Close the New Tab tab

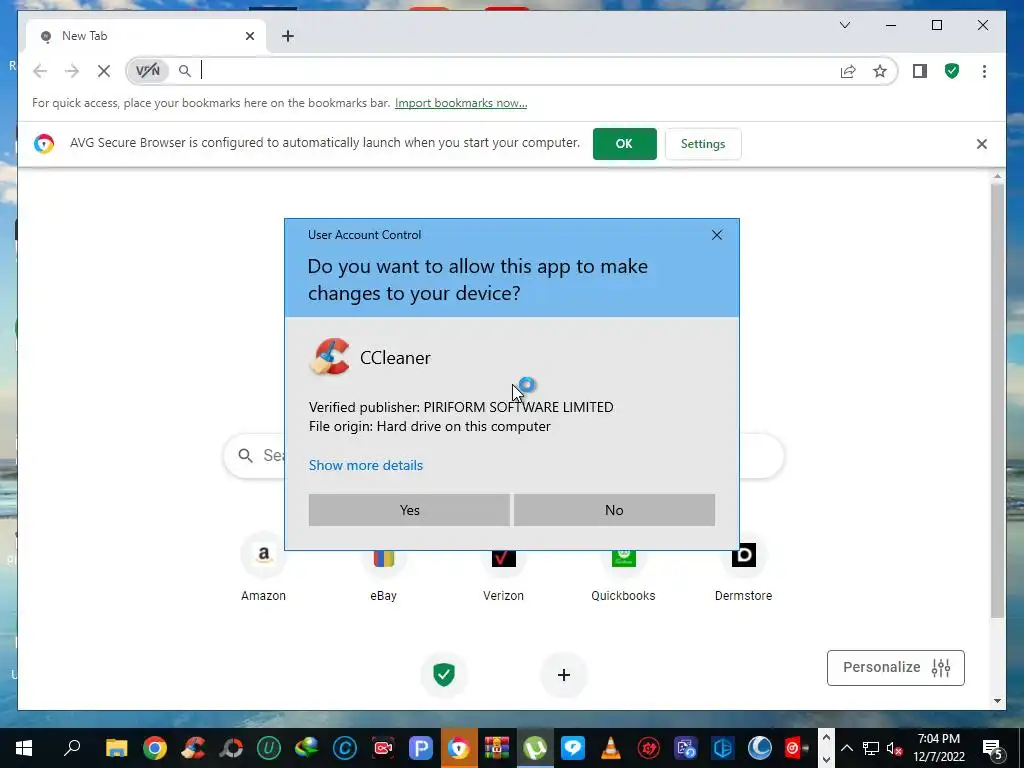point(249,36)
